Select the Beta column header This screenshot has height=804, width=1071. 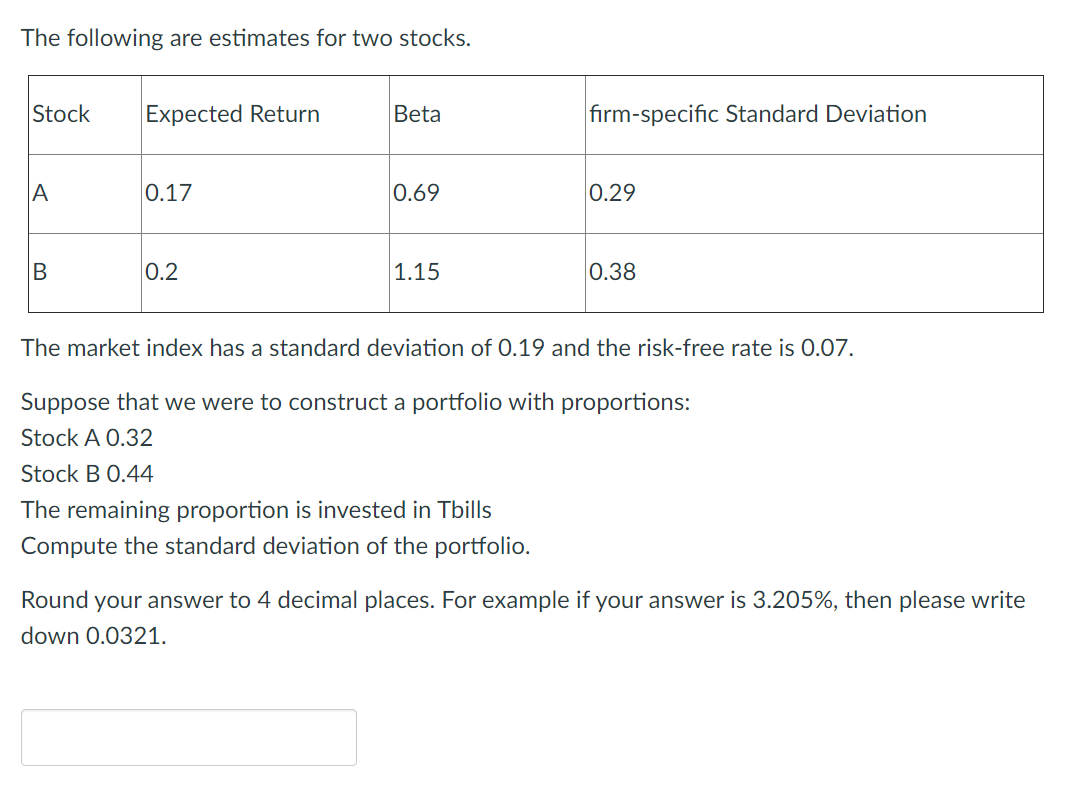coord(417,114)
